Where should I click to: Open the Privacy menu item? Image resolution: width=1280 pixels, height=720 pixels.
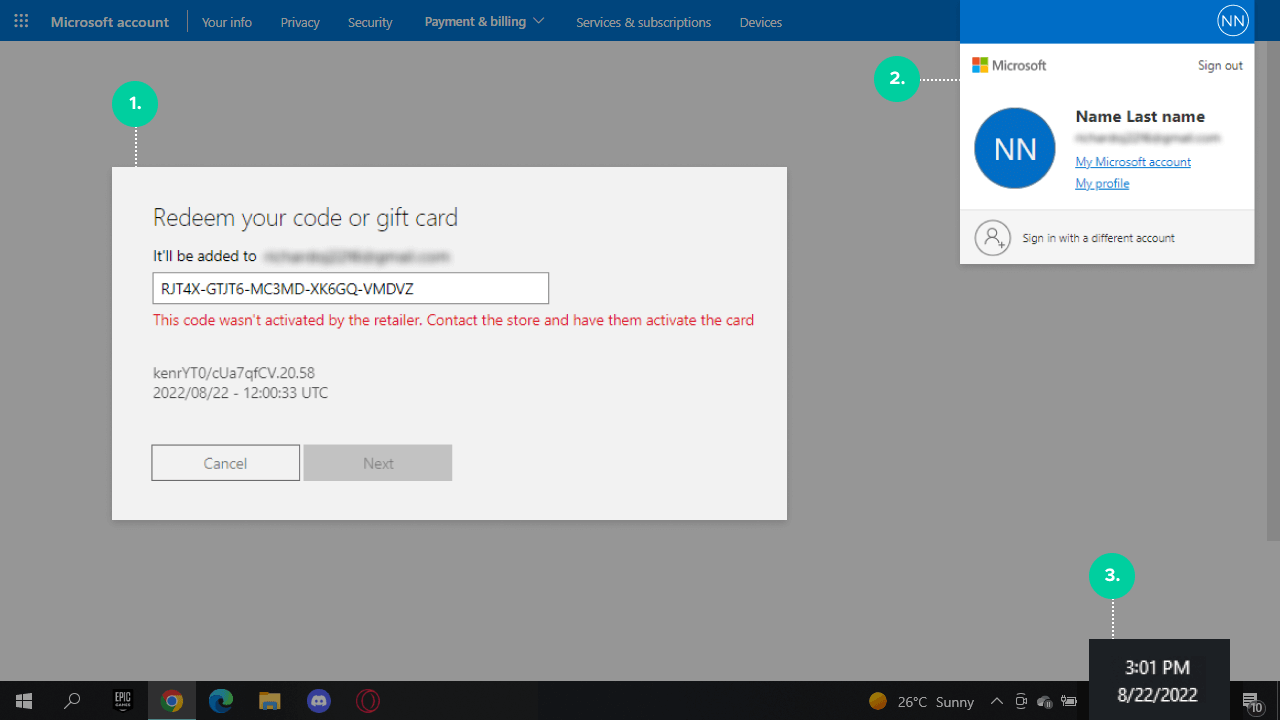click(300, 22)
